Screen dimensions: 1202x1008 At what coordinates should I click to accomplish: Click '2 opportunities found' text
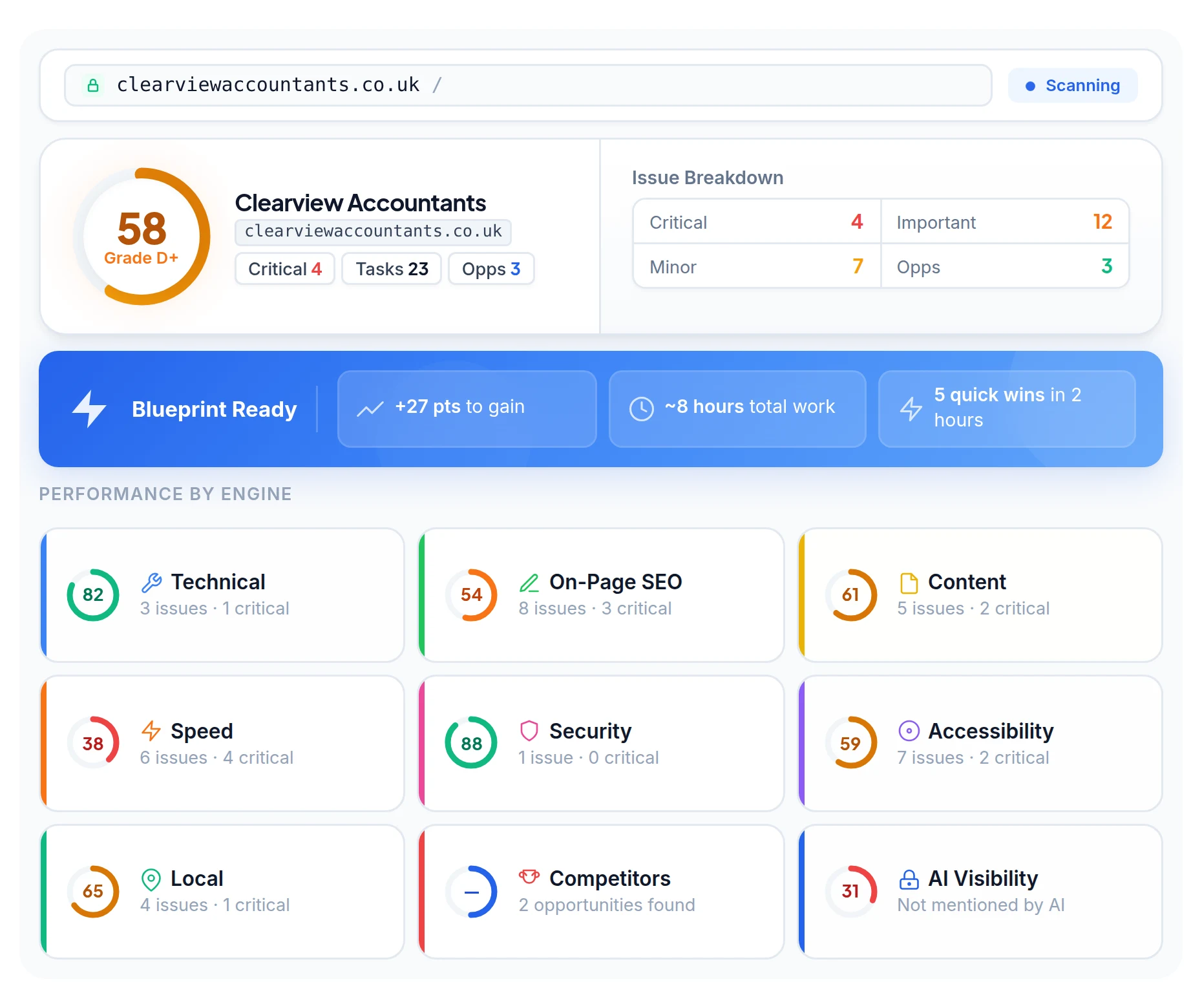pos(607,905)
